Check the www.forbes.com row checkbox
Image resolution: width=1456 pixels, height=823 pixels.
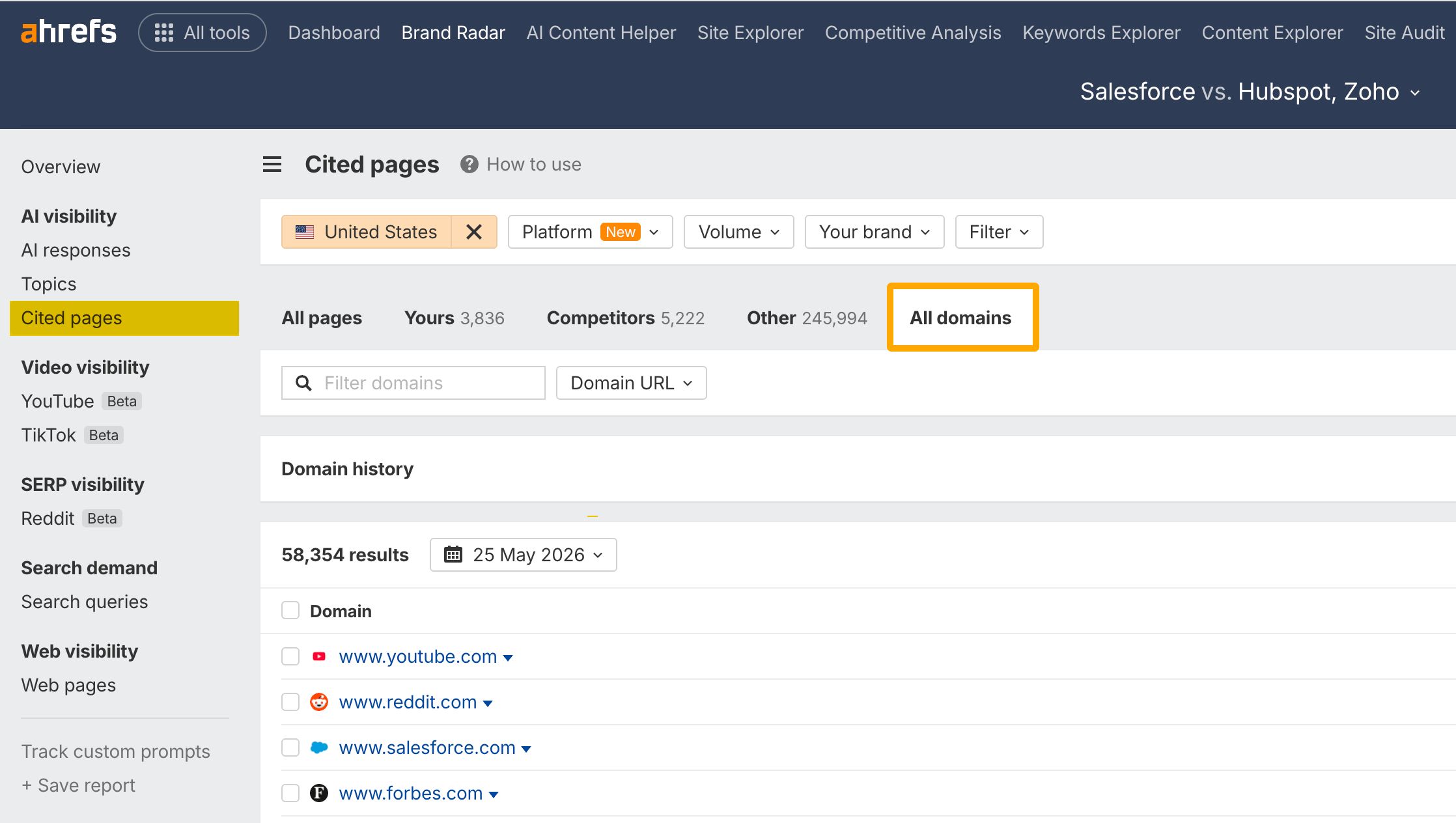click(x=290, y=793)
